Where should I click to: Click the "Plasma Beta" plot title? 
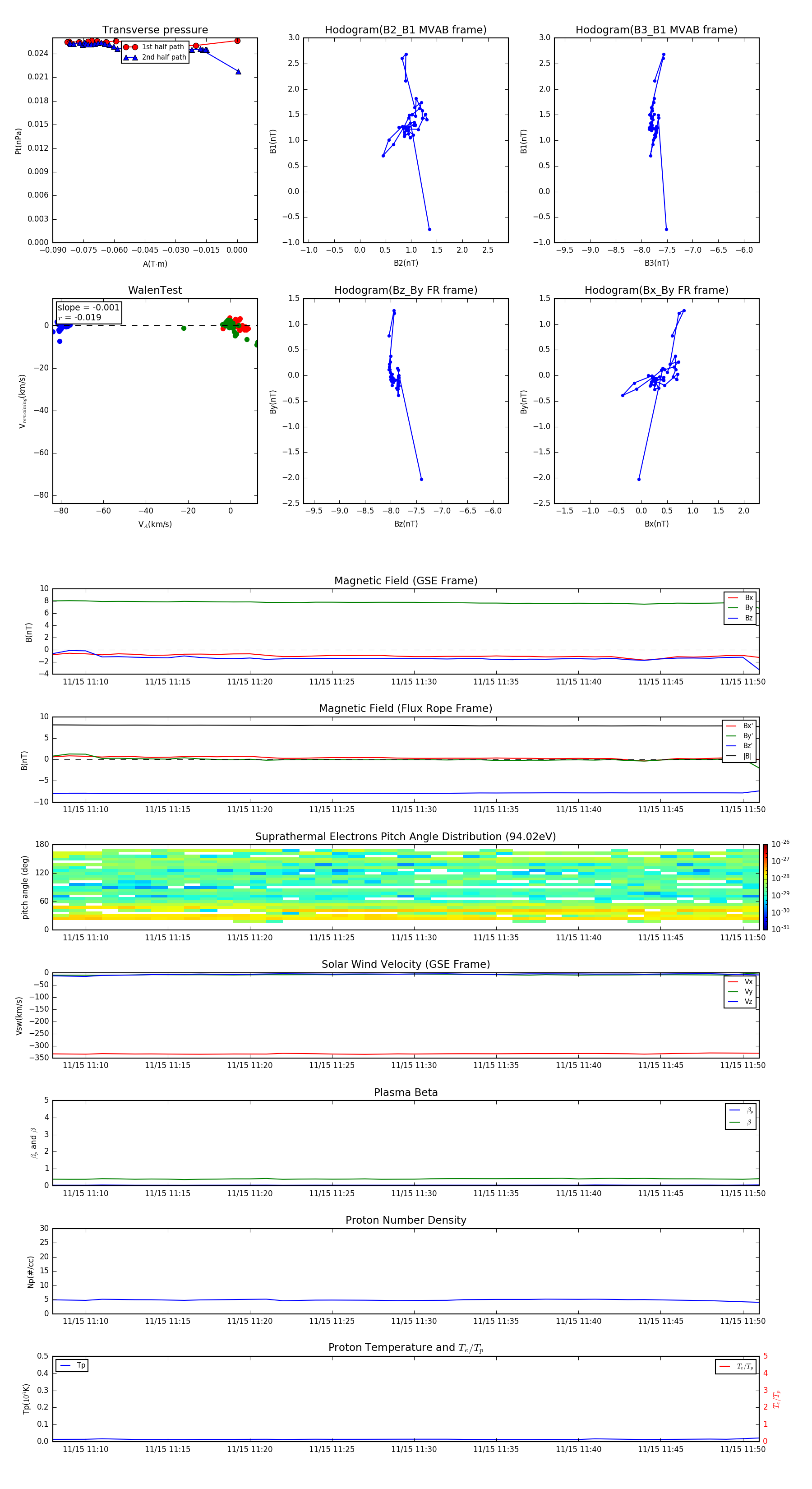(406, 1092)
